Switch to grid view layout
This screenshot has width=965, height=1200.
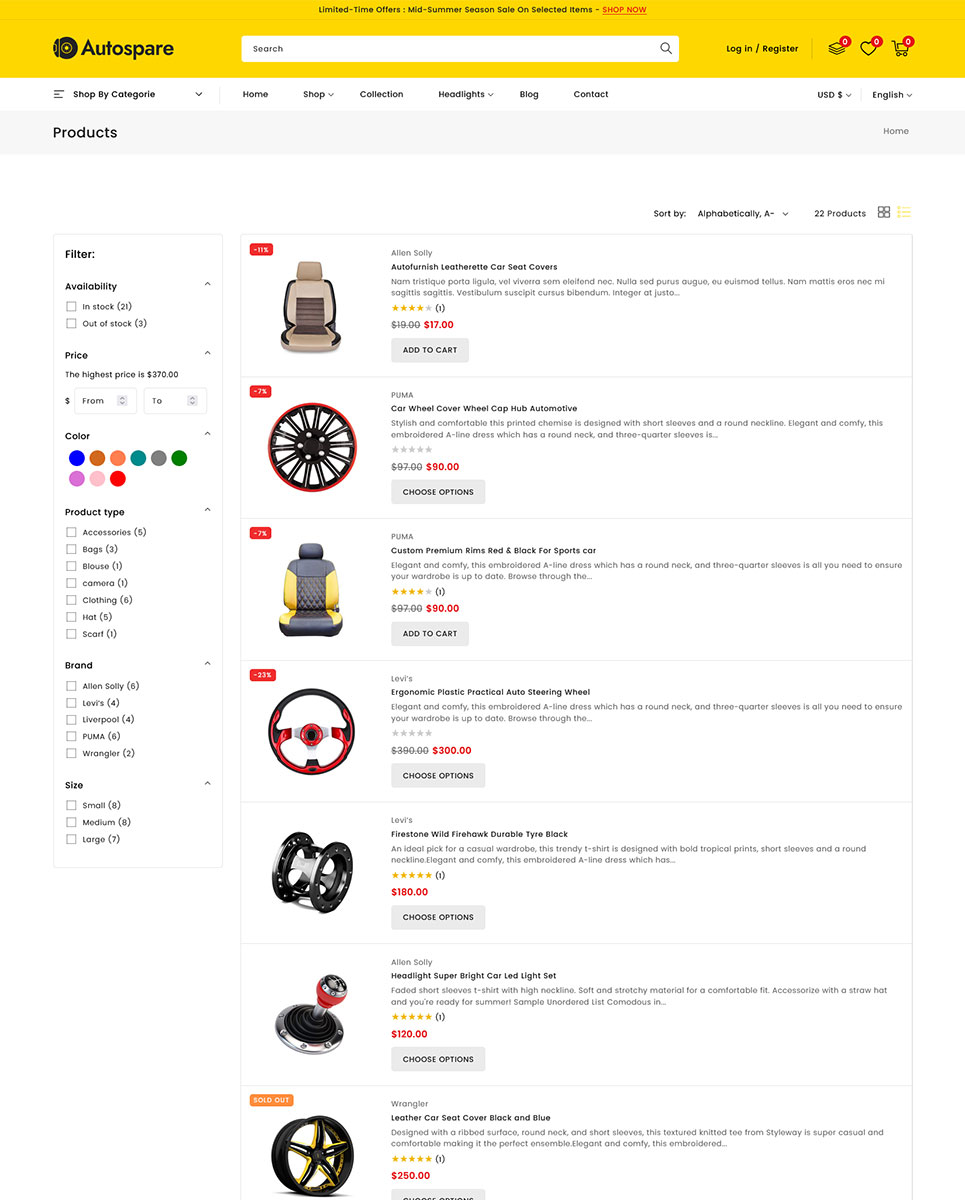coord(884,212)
